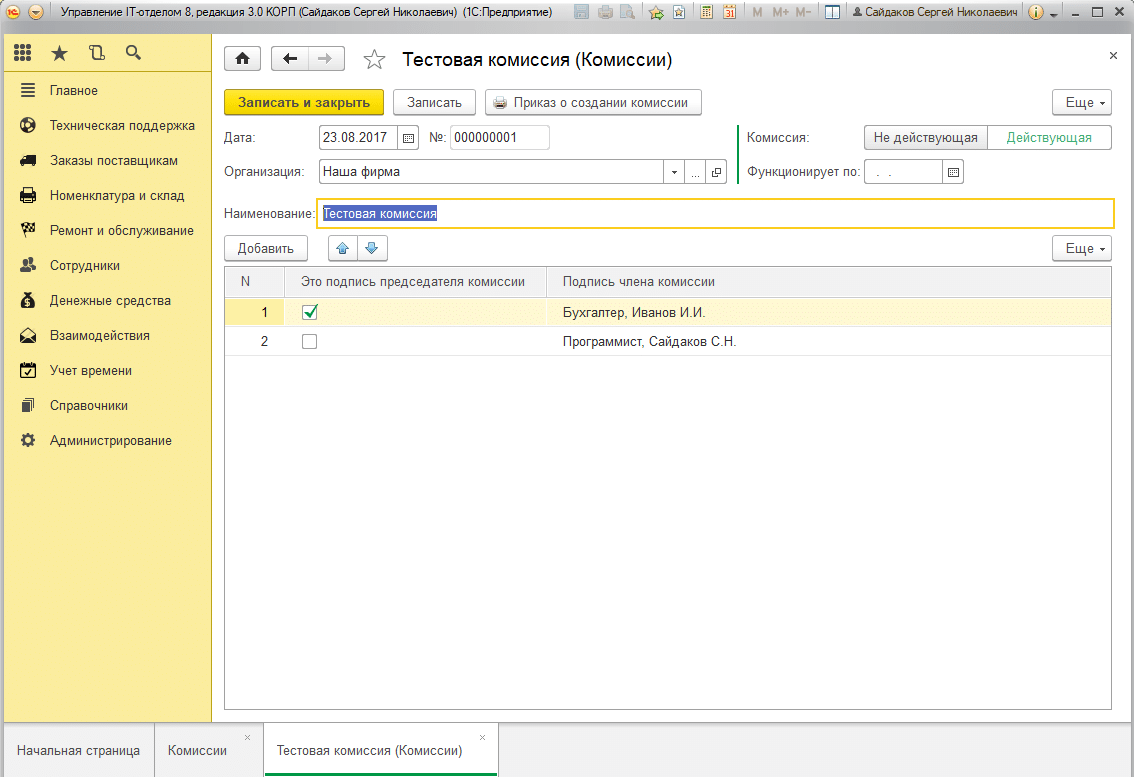
Task: Click print preview icon in title bar
Action: [628, 12]
